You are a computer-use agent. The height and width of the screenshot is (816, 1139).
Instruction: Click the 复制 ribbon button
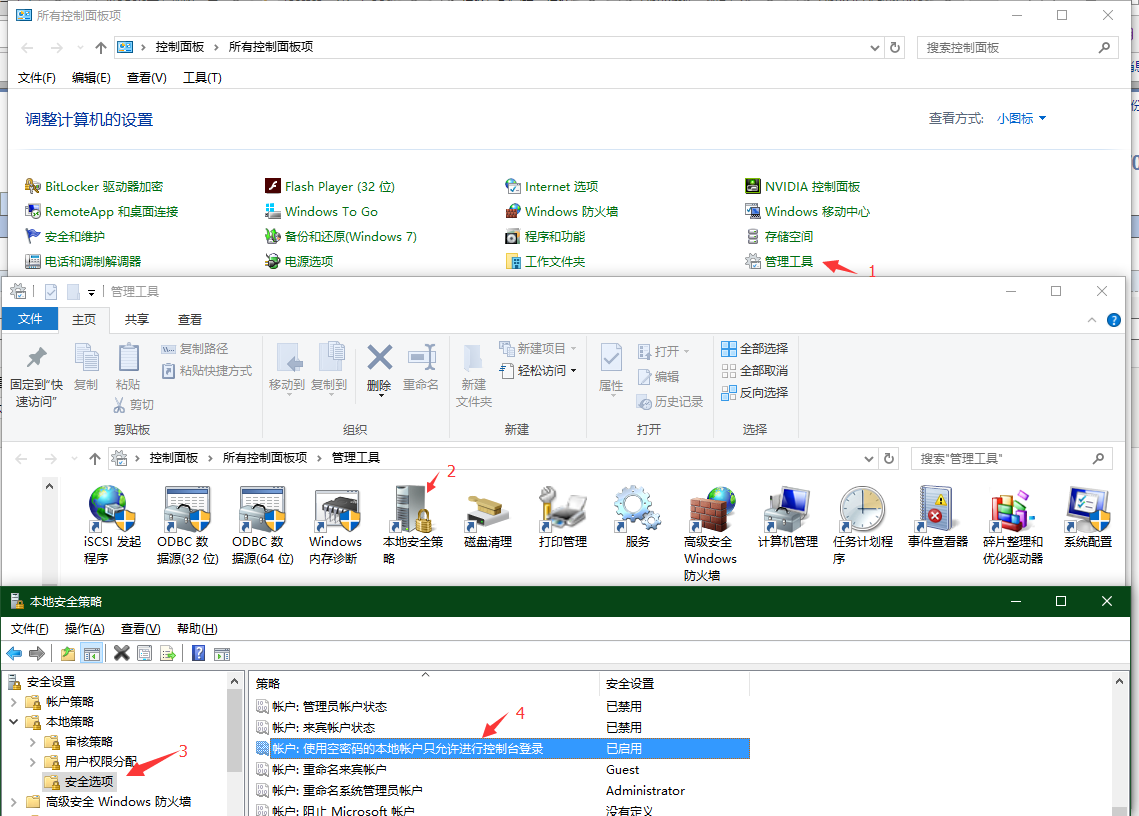tap(86, 367)
